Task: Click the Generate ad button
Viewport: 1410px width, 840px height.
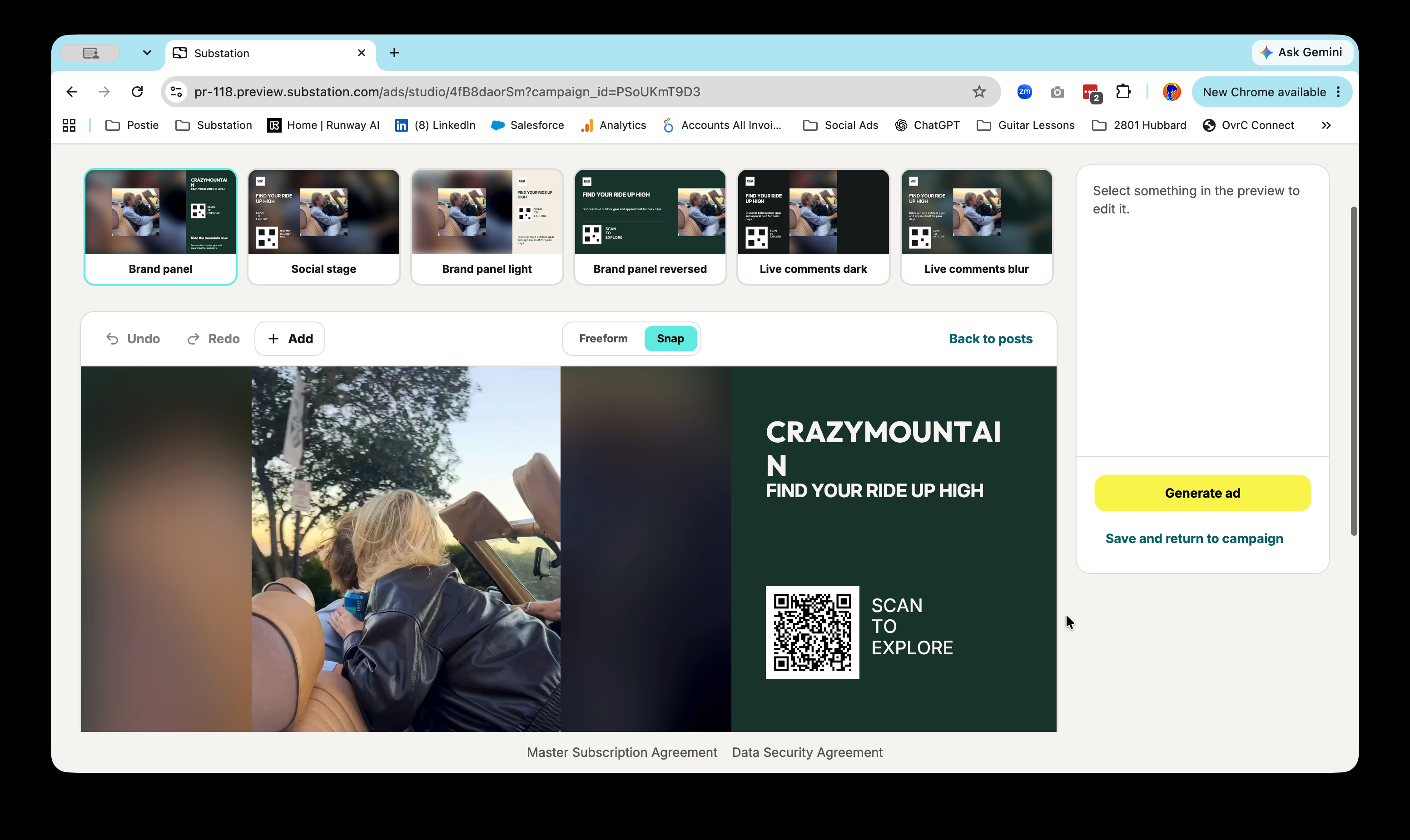Action: point(1202,493)
